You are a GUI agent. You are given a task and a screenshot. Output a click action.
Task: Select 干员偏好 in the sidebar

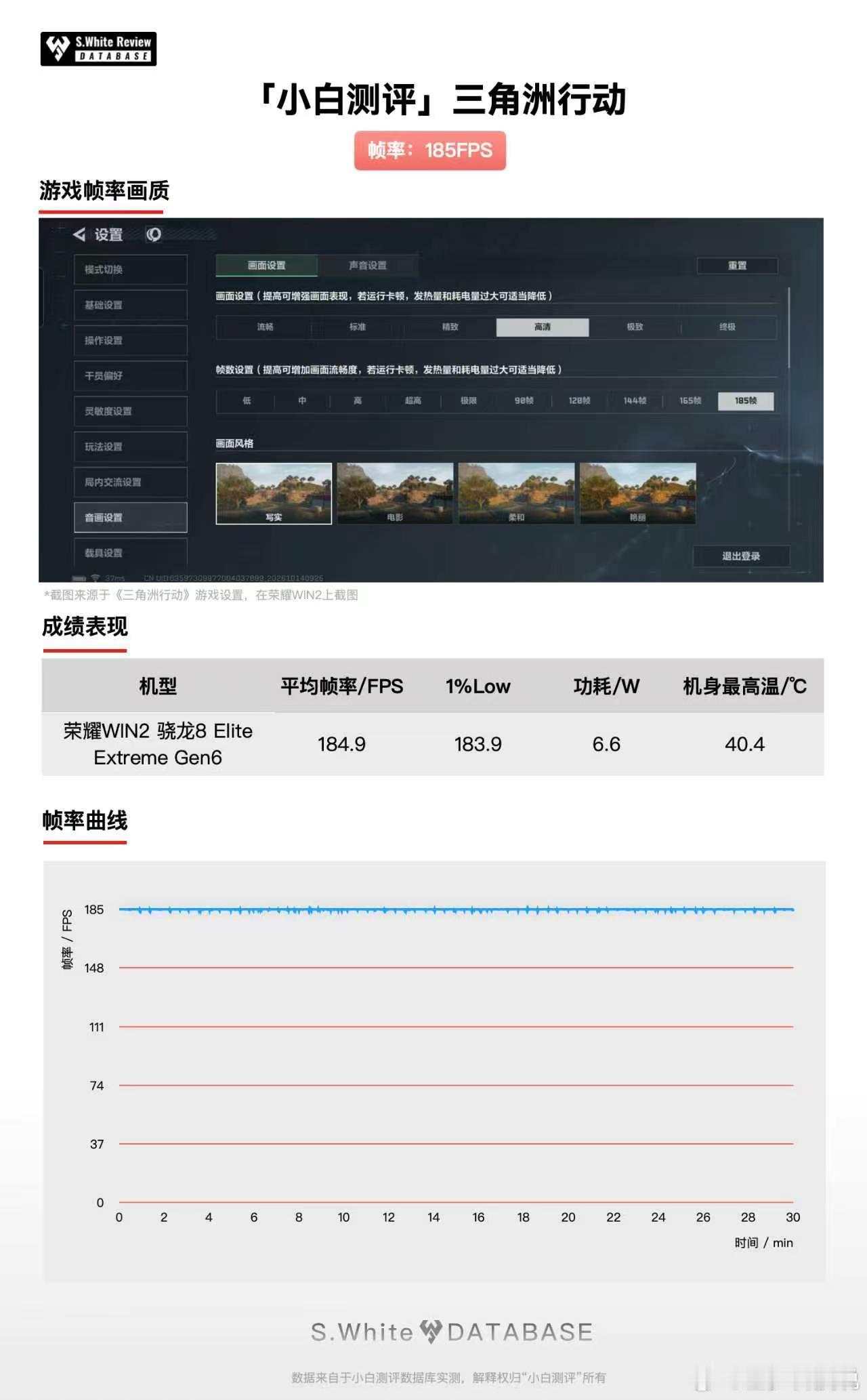pos(130,375)
